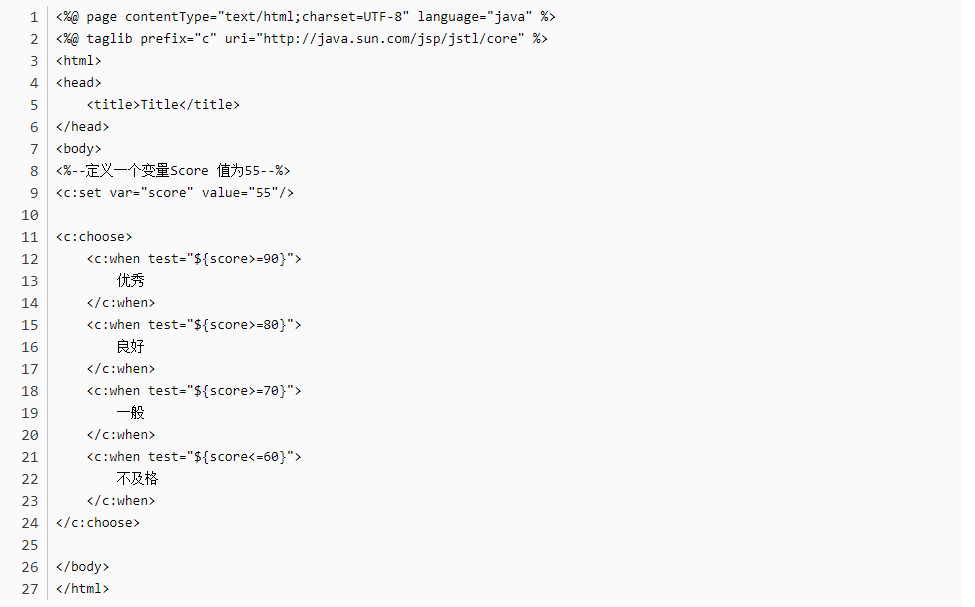Click the c:set tag defining score
Image resolution: width=975 pixels, height=607 pixels.
click(175, 193)
